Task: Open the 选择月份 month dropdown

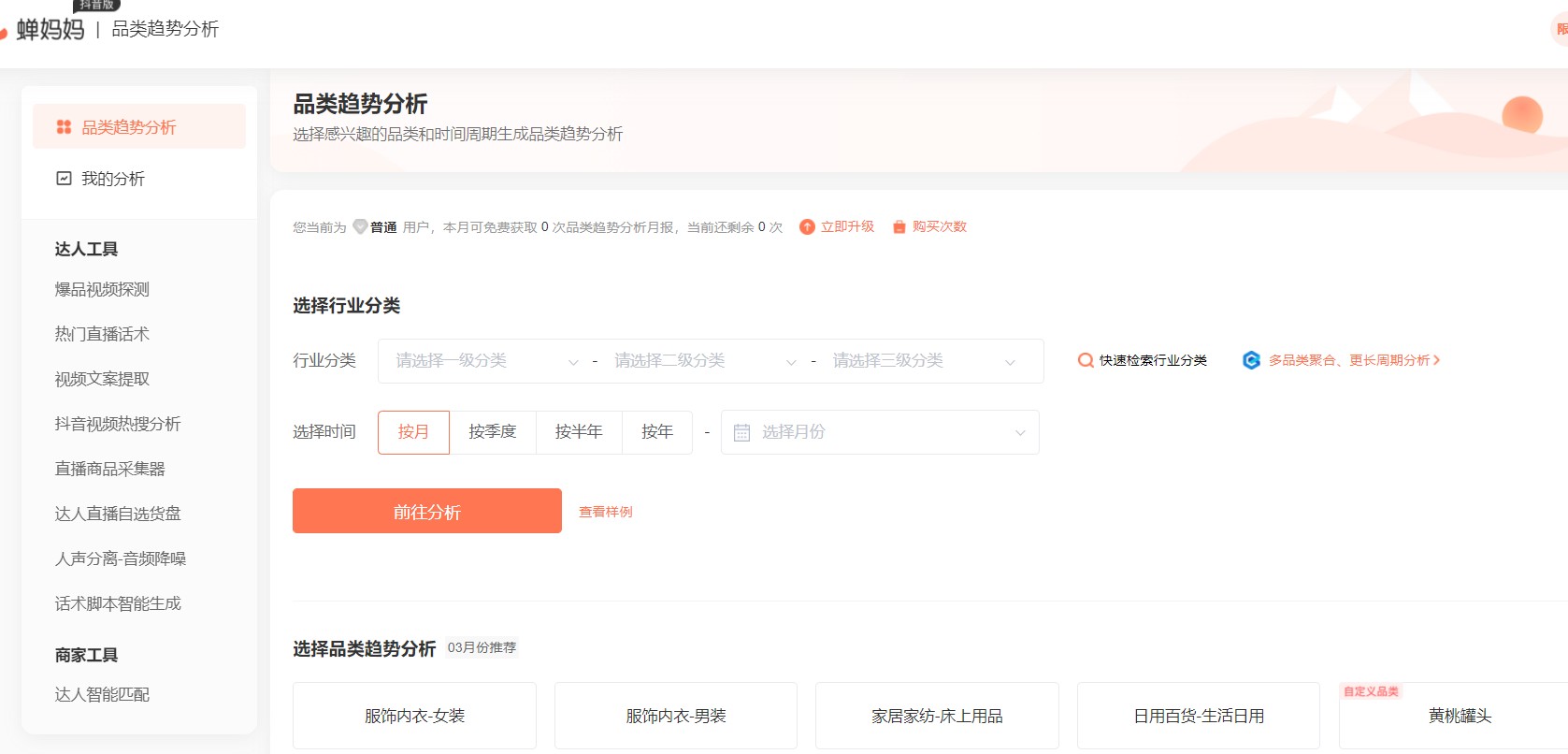Action: [x=880, y=432]
